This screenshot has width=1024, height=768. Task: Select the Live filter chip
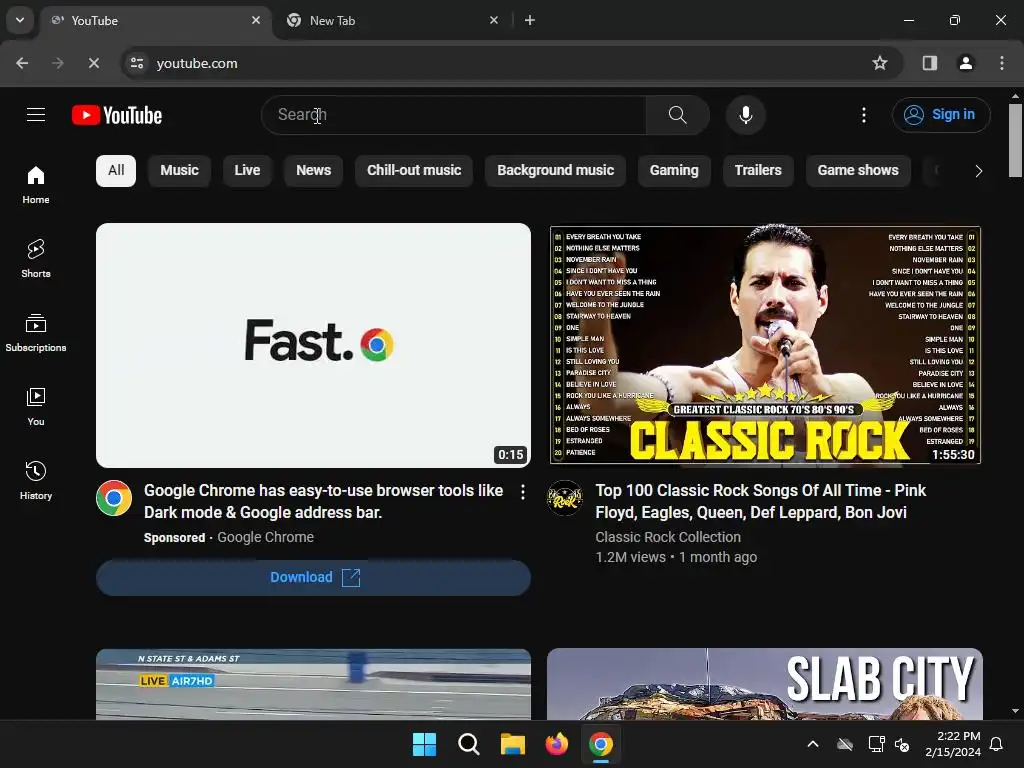click(x=248, y=170)
